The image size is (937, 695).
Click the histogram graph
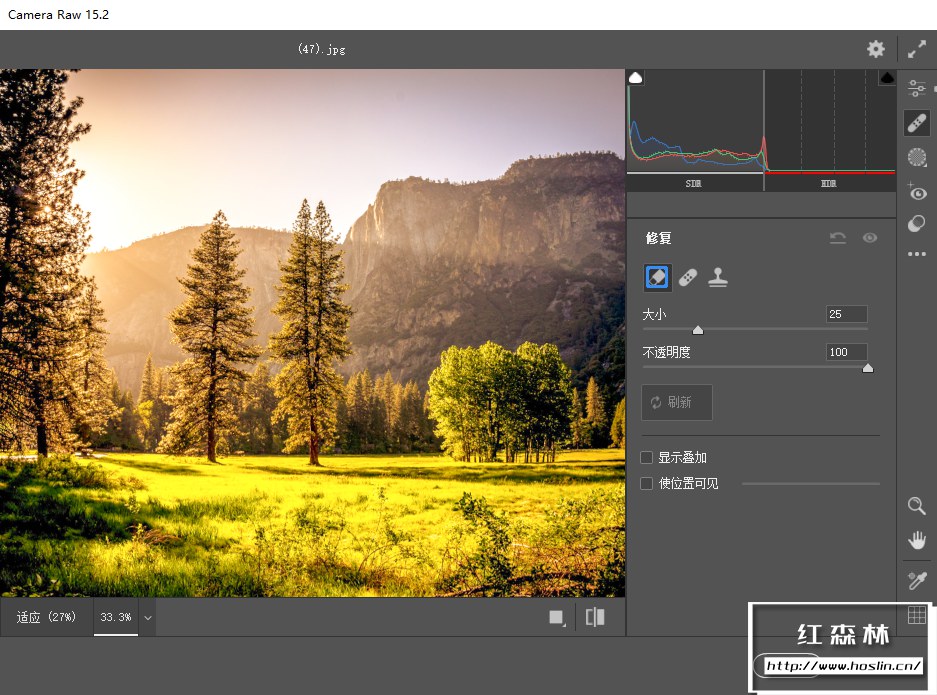(761, 122)
